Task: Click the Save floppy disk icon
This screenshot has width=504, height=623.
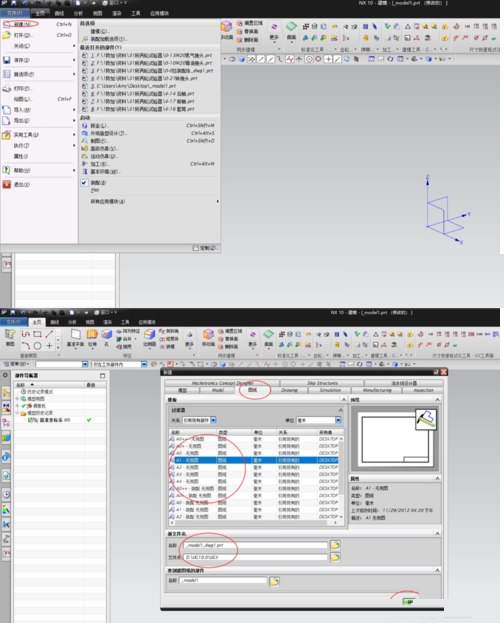Action: [6, 60]
